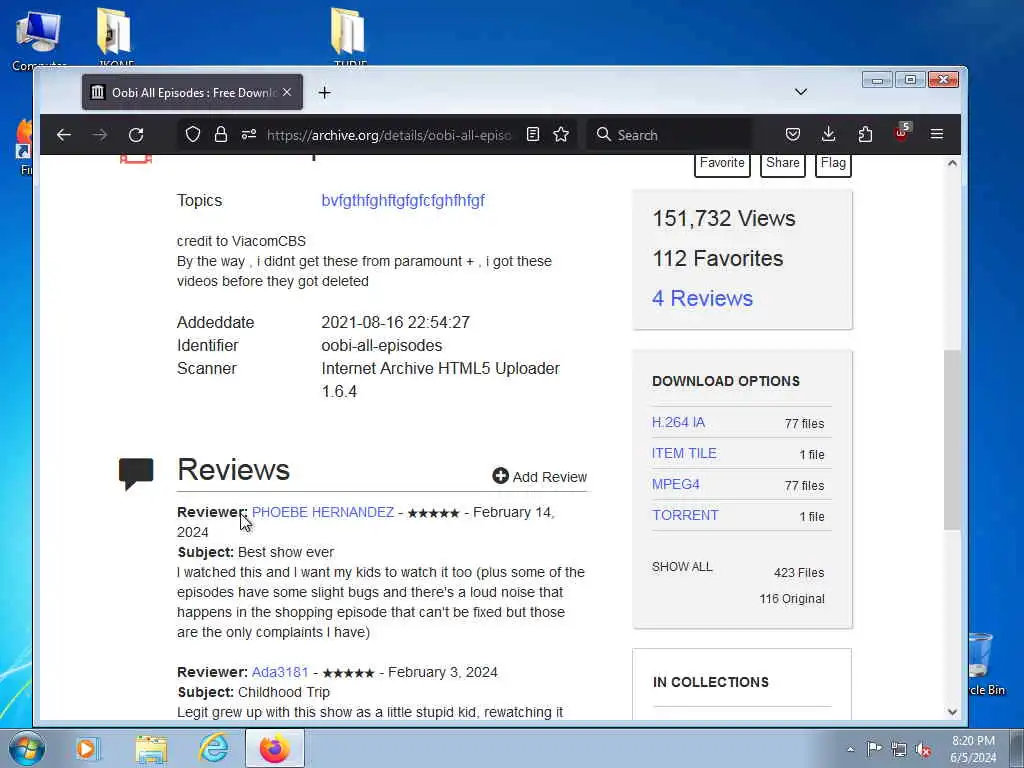Screen dimensions: 1024x768
Task: Open the Windows Start menu
Action: coord(26,749)
